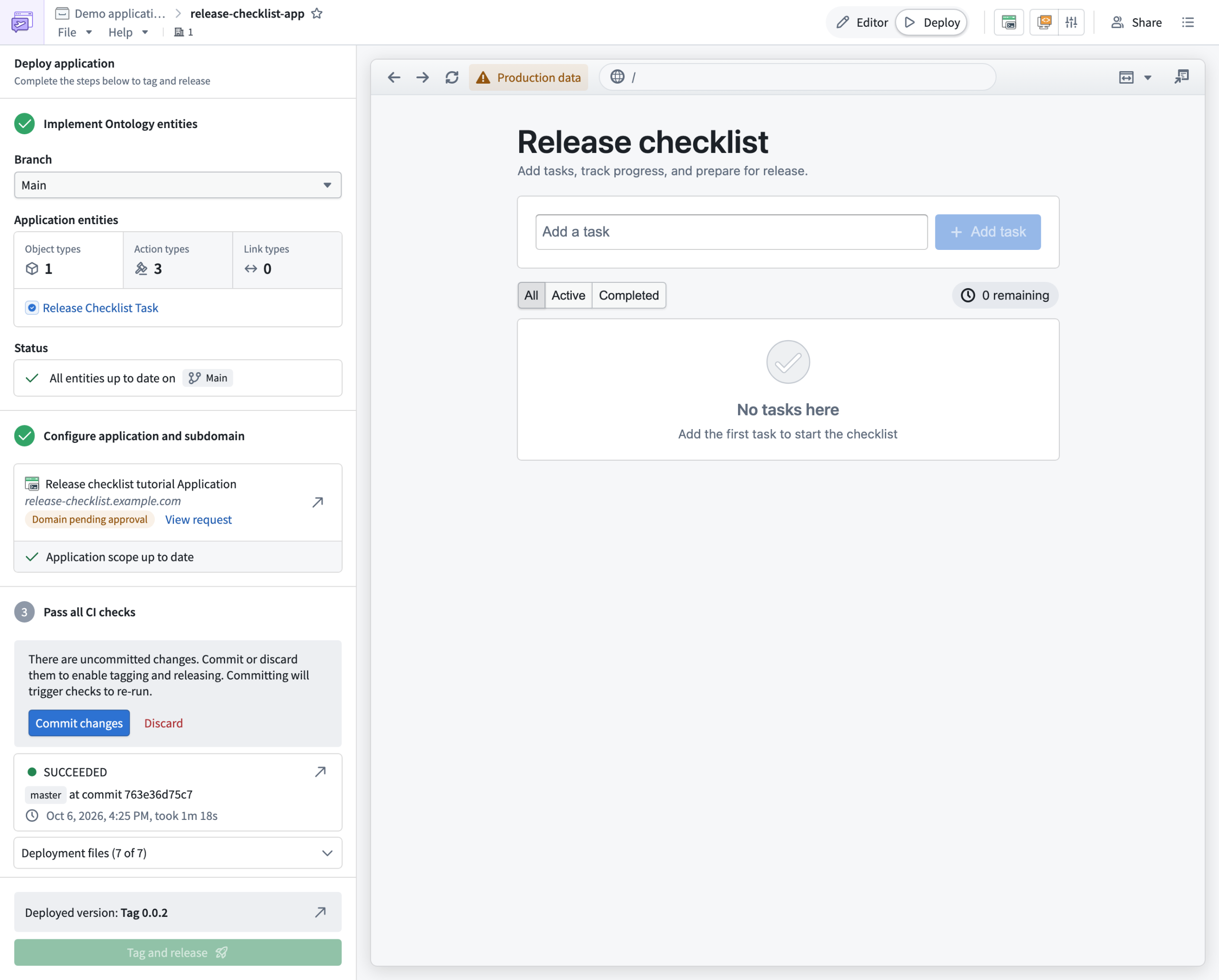This screenshot has width=1219, height=980.
Task: Star the release-checklist-app project
Action: click(x=317, y=13)
